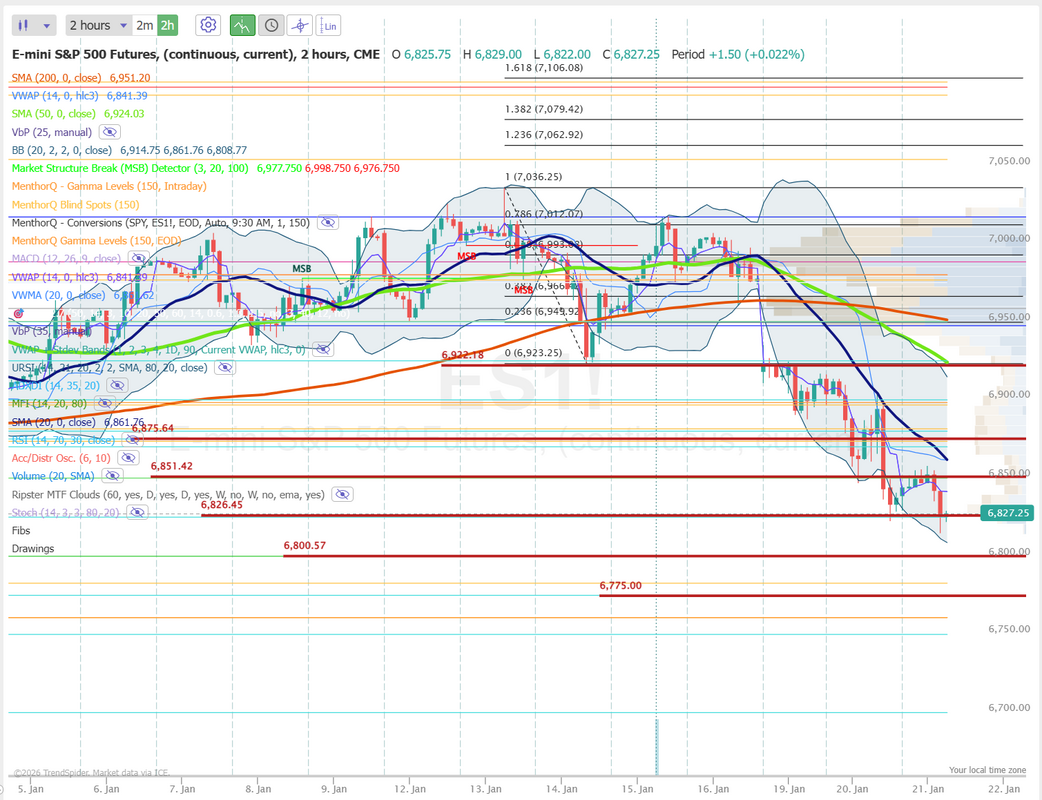Viewport: 1042px width, 800px height.
Task: Activate the crosshair cursor icon
Action: coord(299,25)
